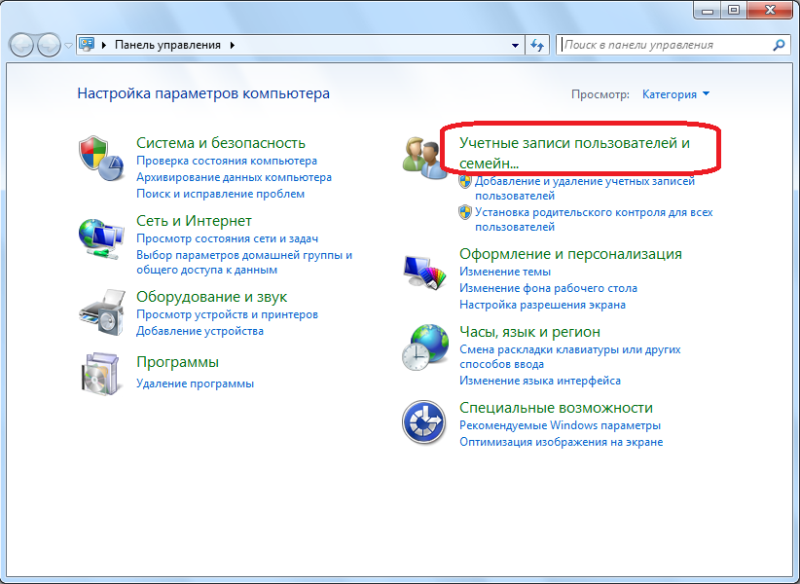800x584 pixels.
Task: Click Смена раскладки клавиатуры link
Action: coord(570,357)
